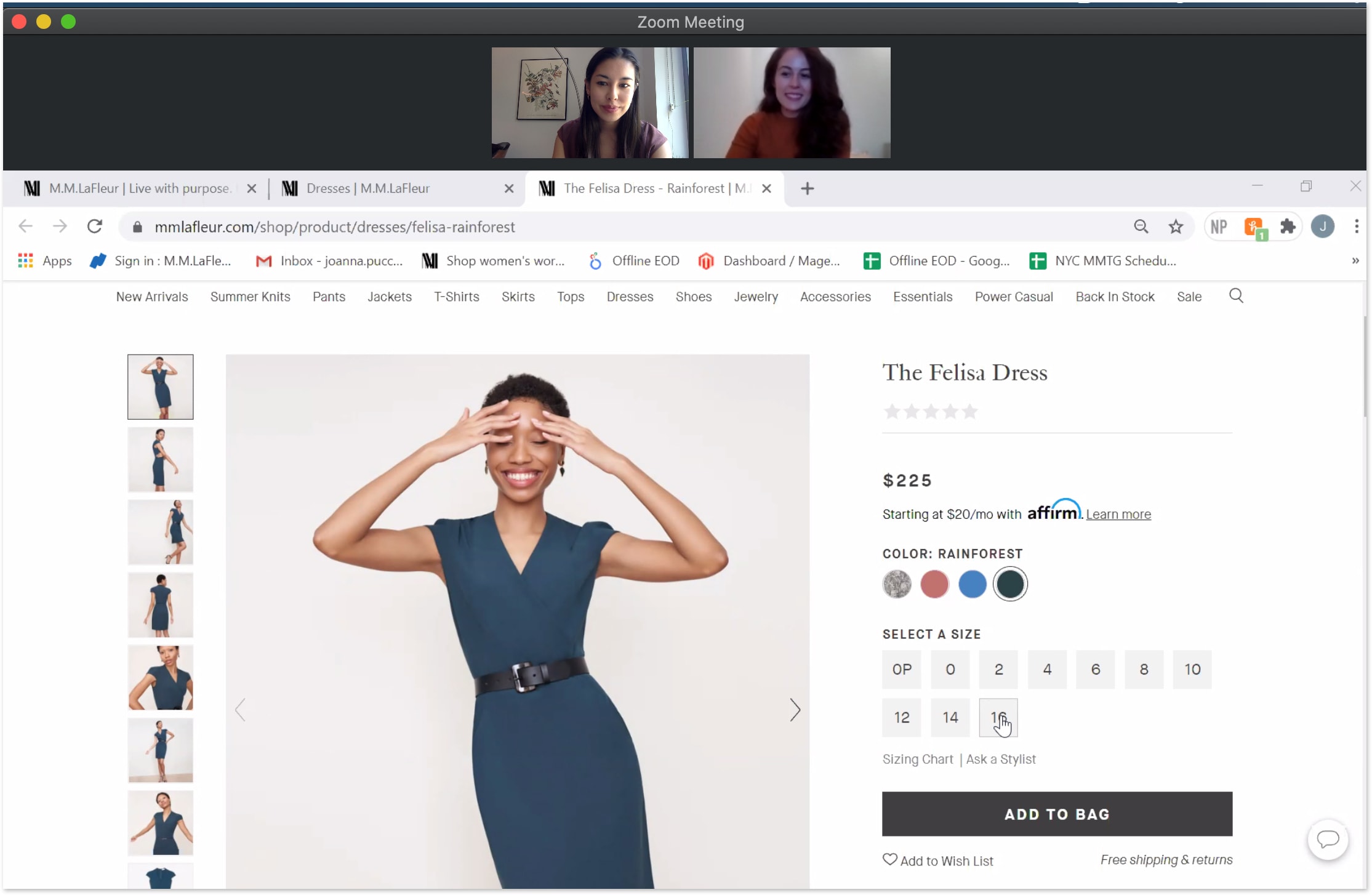Open the new tab plus button

pos(807,188)
